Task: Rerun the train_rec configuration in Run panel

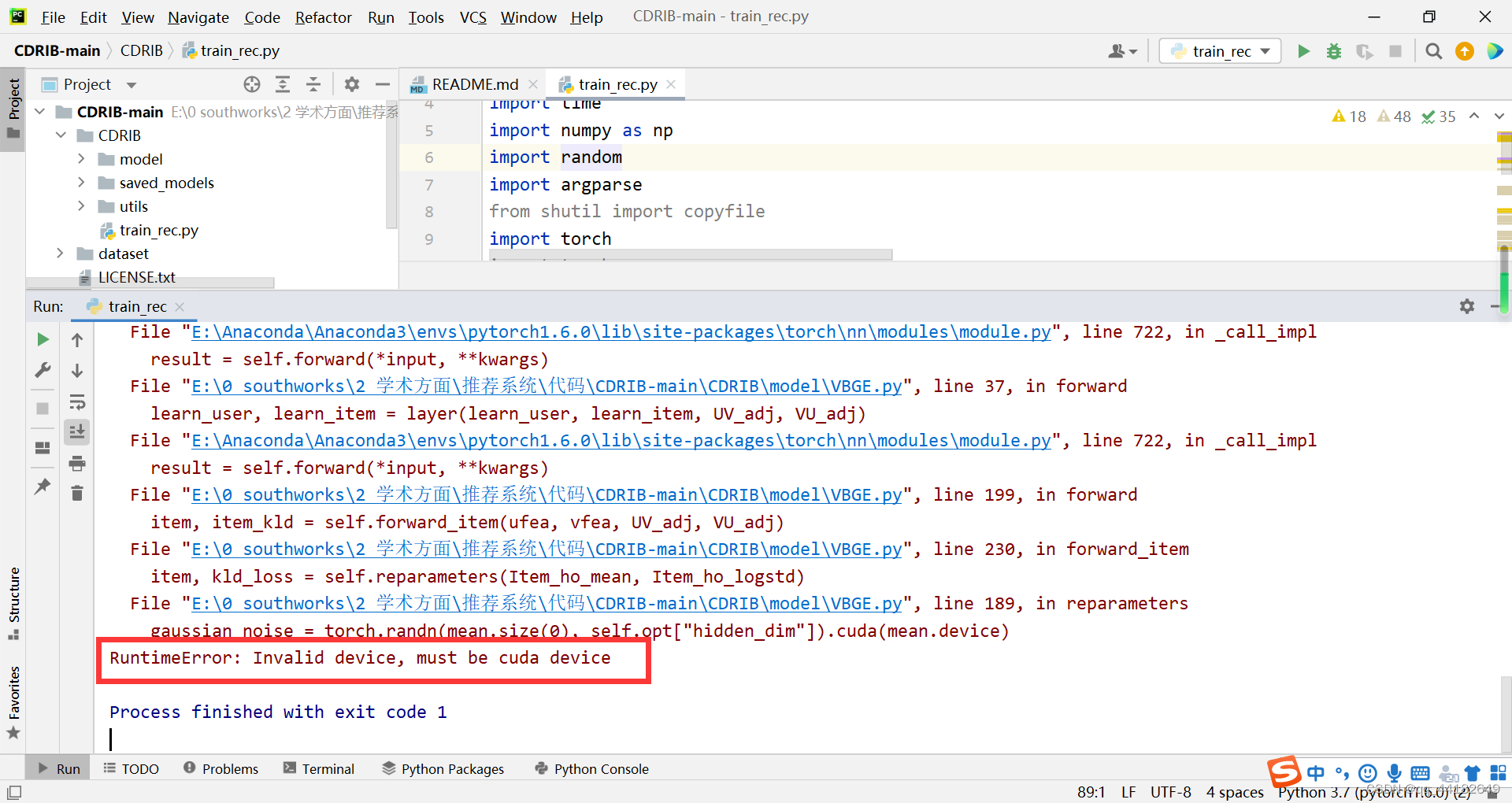Action: pyautogui.click(x=42, y=339)
